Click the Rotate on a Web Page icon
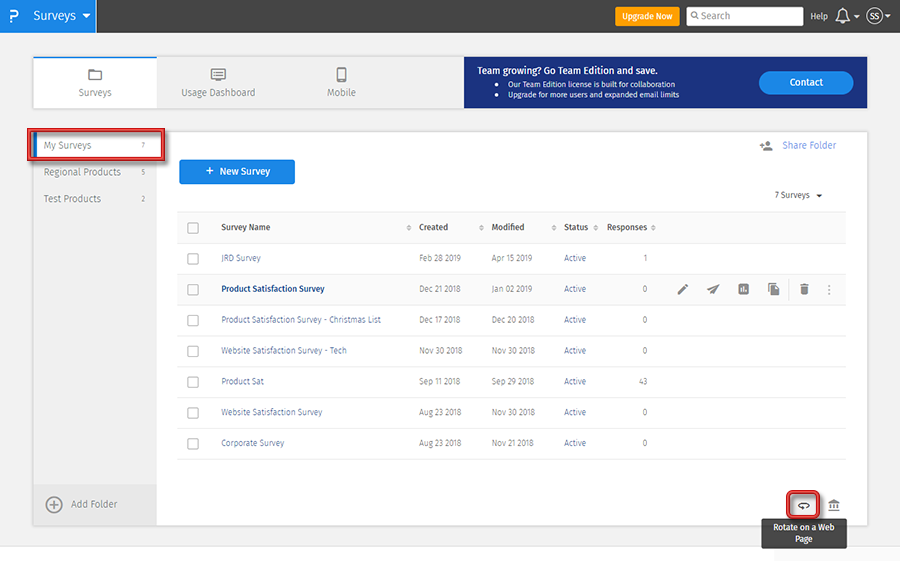The image size is (900, 561). 803,505
